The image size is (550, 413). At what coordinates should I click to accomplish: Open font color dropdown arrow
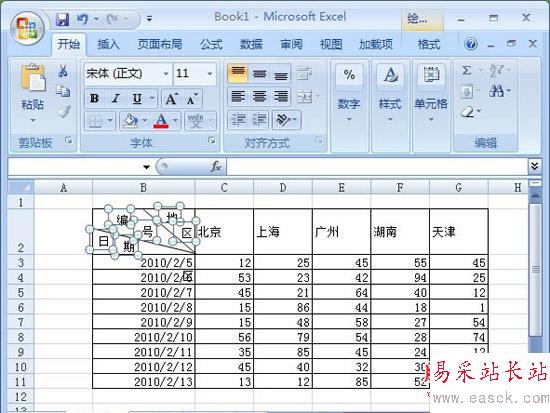click(175, 121)
